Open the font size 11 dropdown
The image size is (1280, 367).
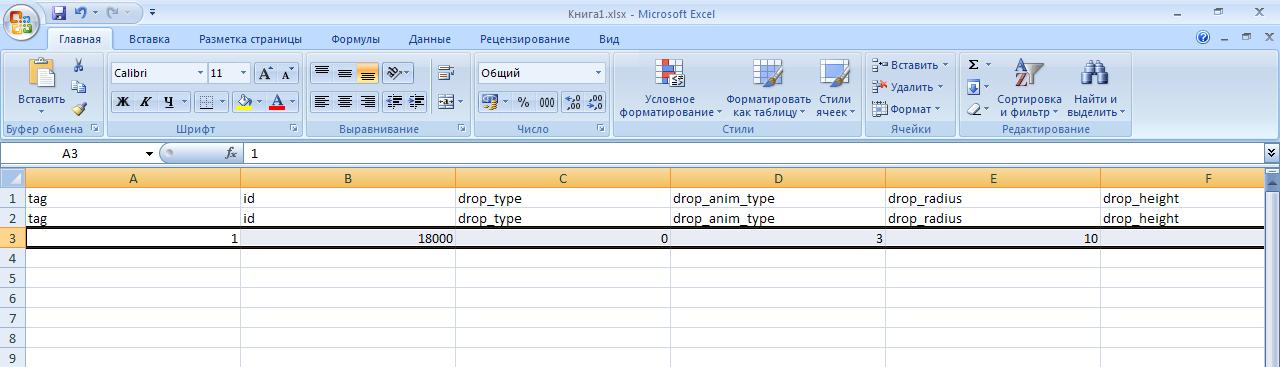pos(243,73)
